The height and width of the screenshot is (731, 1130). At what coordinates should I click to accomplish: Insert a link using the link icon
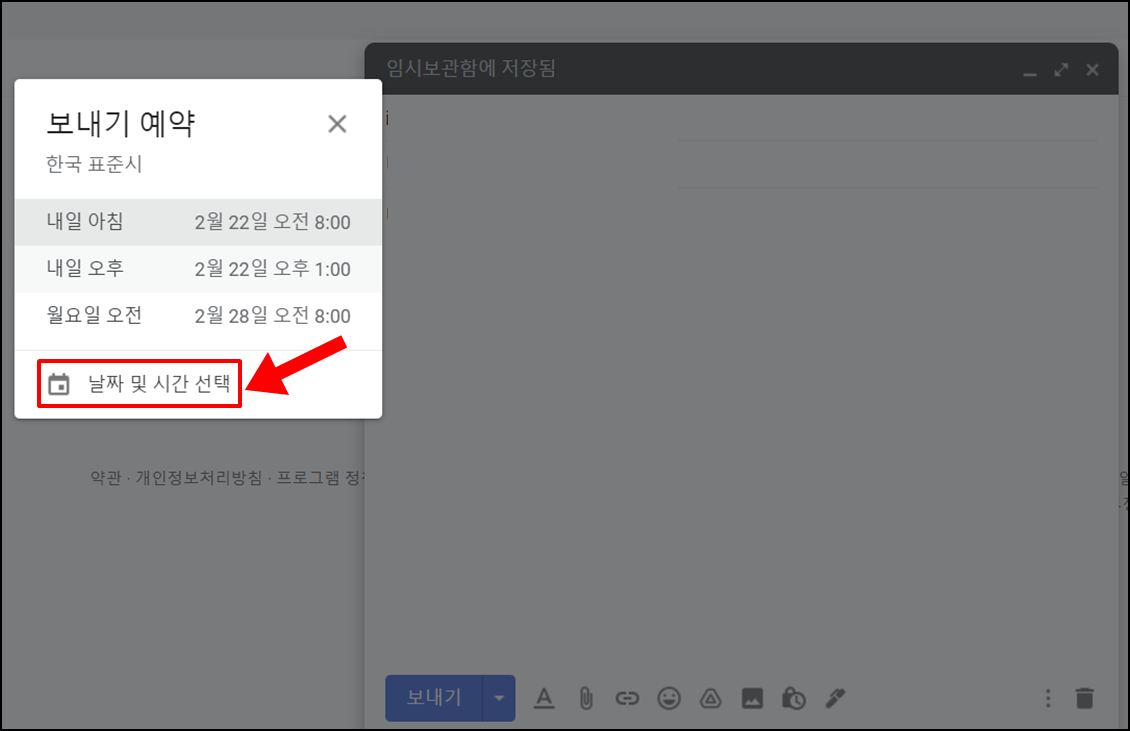coord(627,698)
